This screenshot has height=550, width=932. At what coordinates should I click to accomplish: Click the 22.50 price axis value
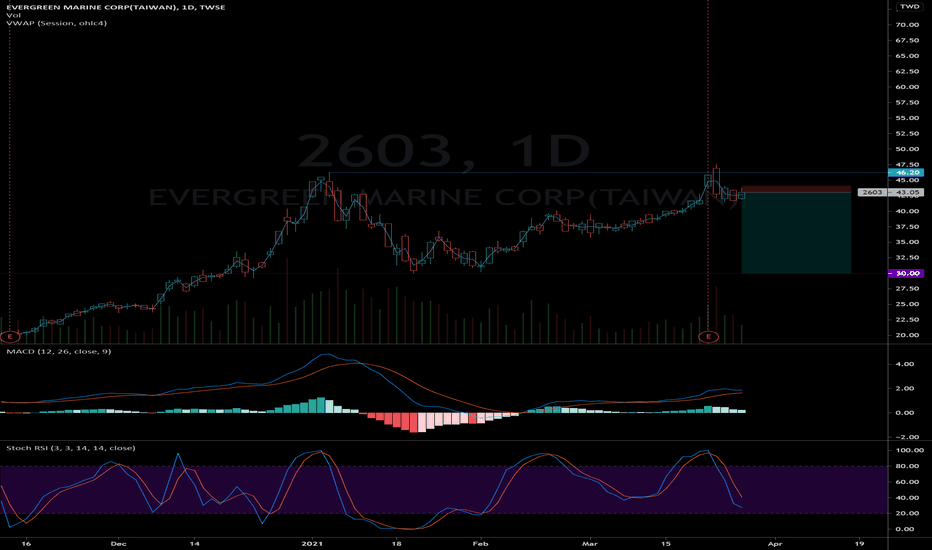[x=908, y=319]
